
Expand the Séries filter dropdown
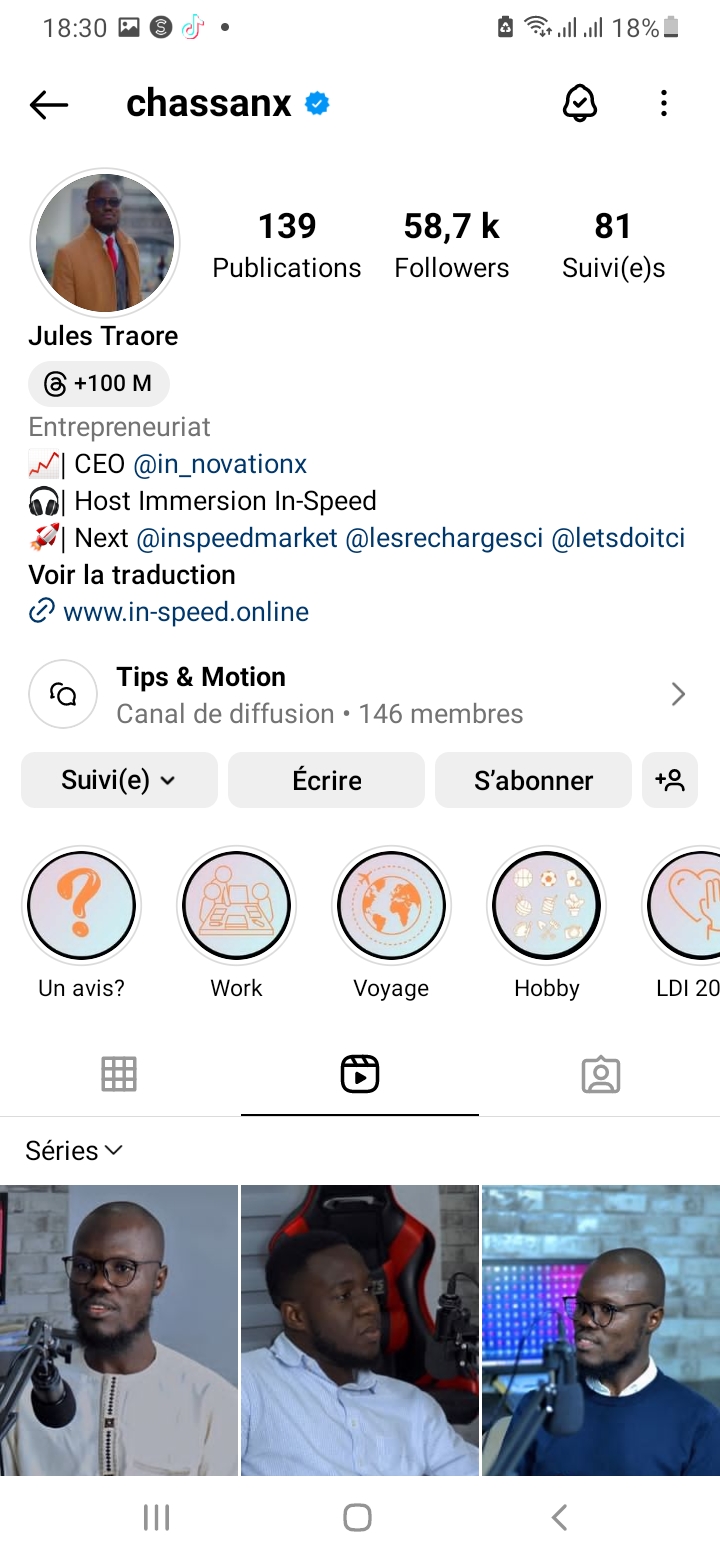[x=74, y=1151]
